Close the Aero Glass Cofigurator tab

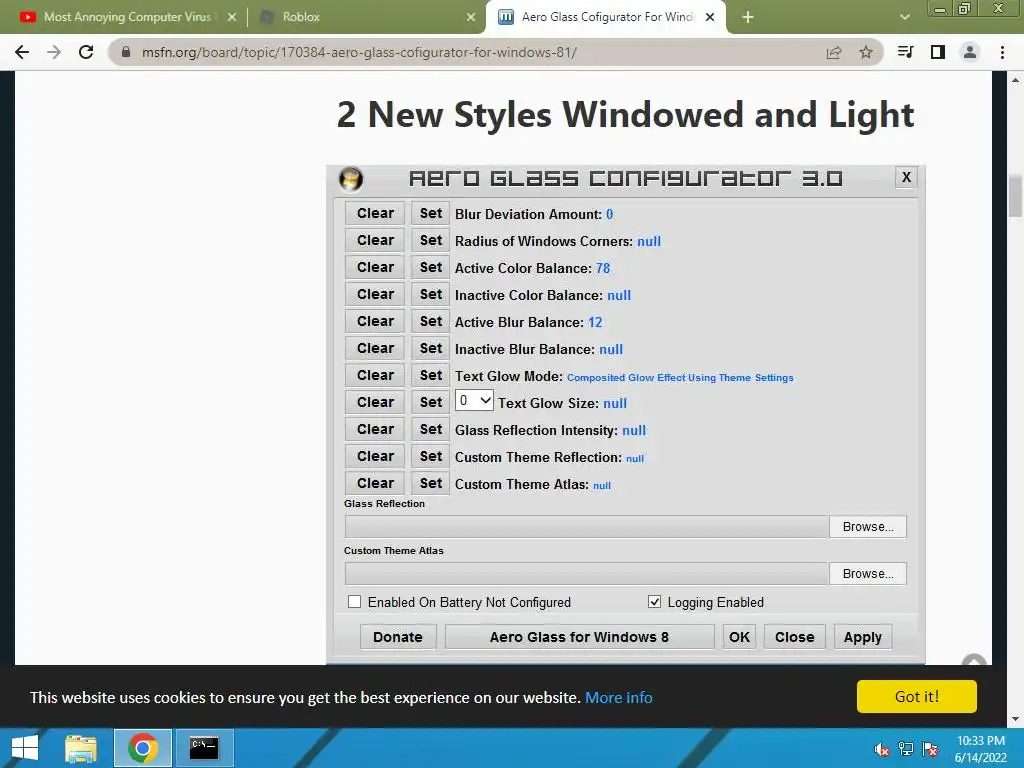click(710, 17)
